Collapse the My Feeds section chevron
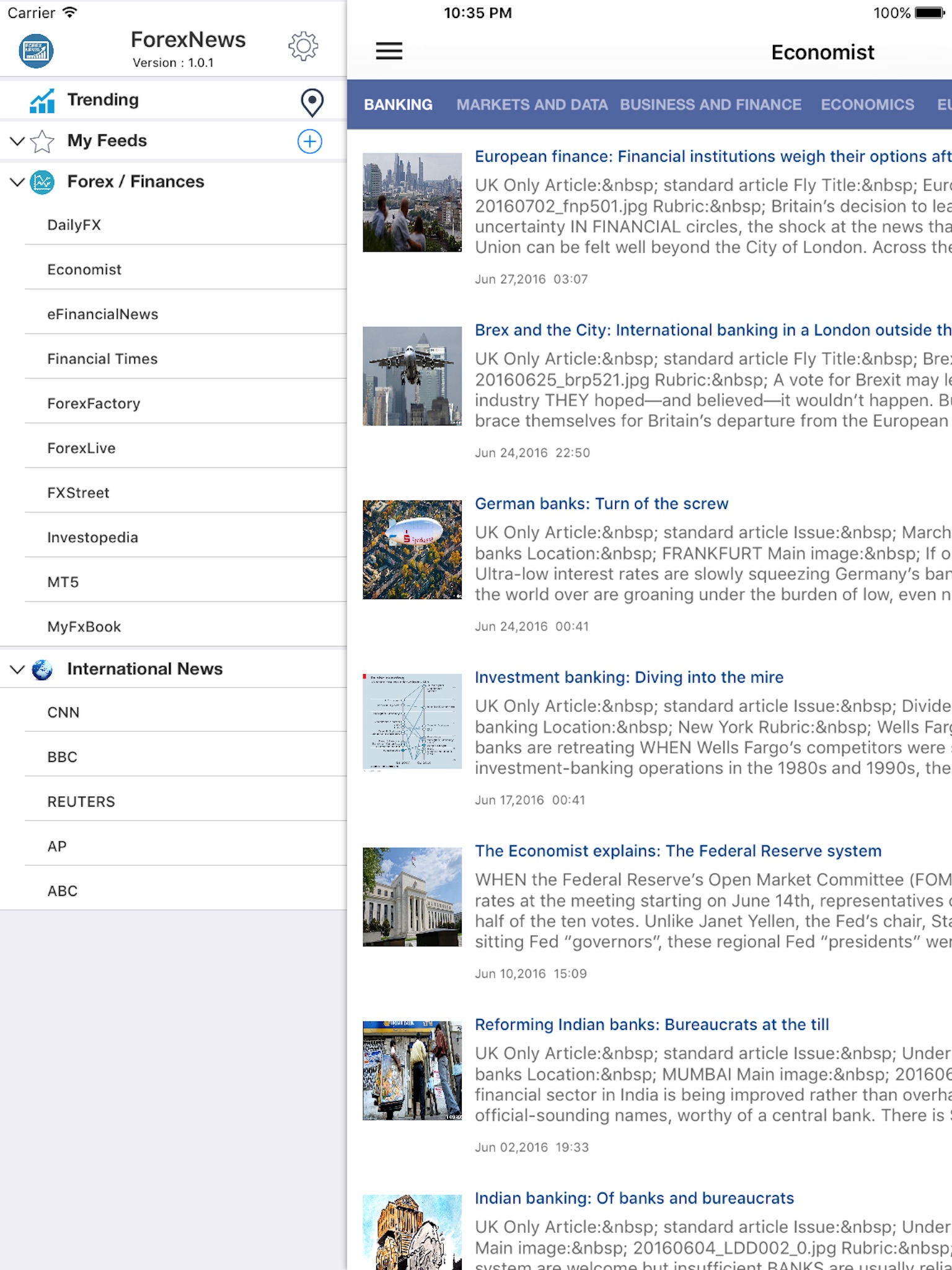The image size is (952, 1270). pyautogui.click(x=17, y=141)
